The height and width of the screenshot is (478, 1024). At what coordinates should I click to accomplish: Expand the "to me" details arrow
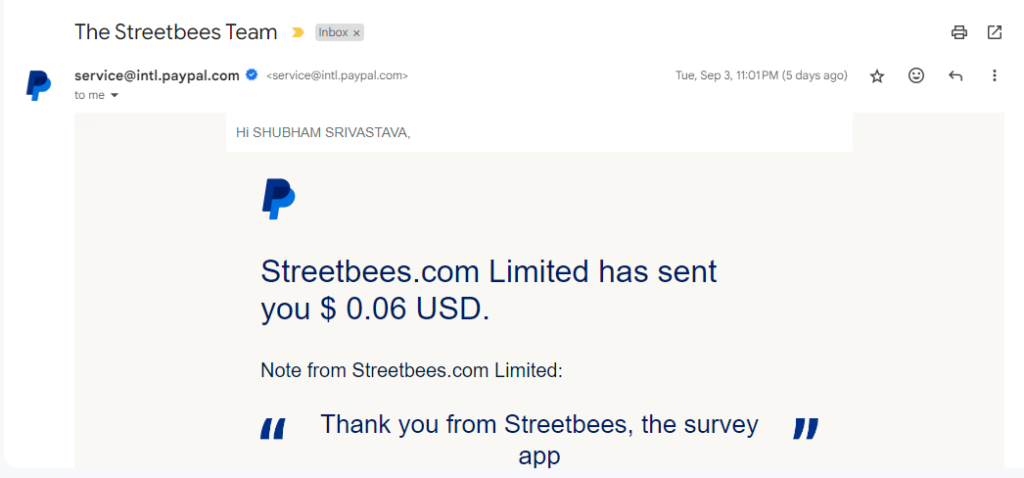coord(114,95)
